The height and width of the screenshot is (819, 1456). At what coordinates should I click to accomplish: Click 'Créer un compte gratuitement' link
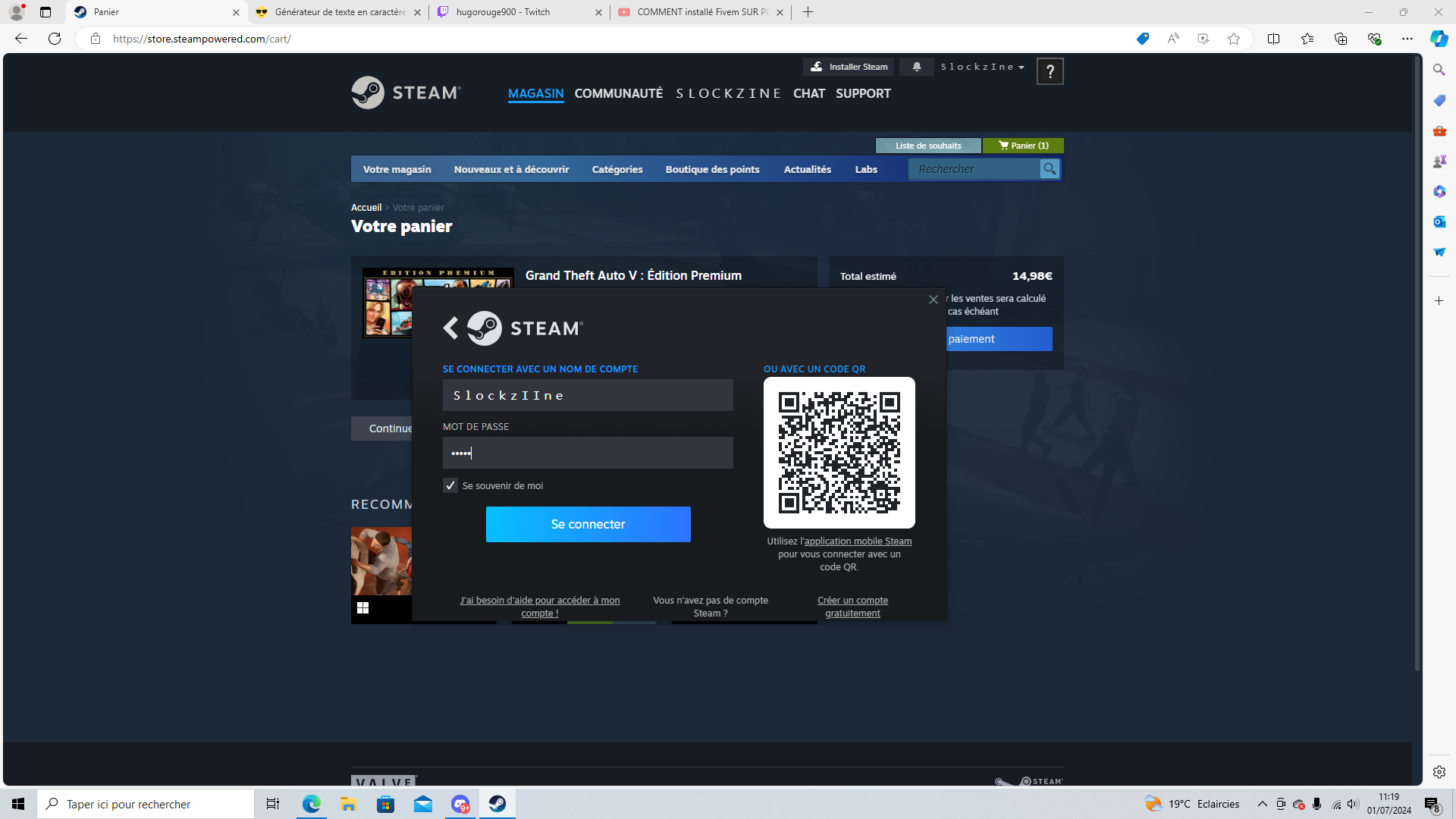pyautogui.click(x=852, y=607)
